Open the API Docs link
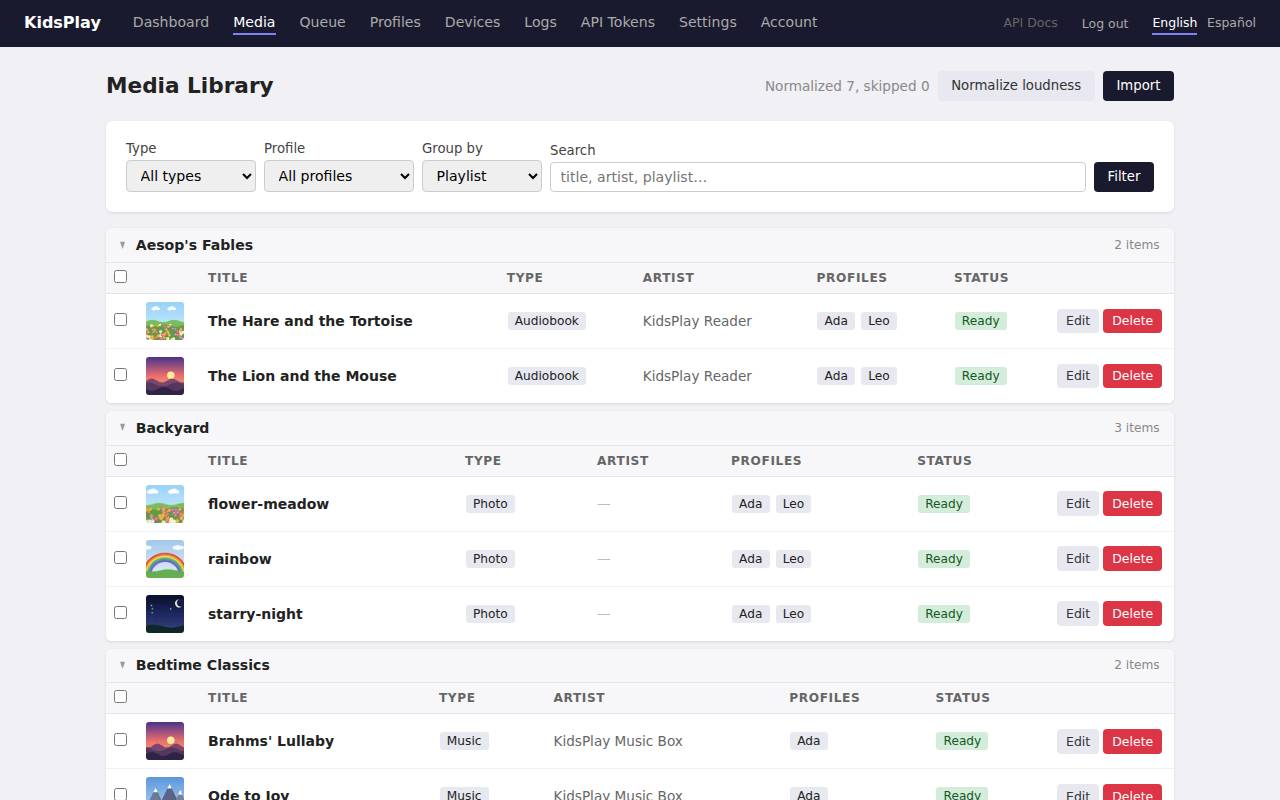The image size is (1280, 800). pos(1031,23)
